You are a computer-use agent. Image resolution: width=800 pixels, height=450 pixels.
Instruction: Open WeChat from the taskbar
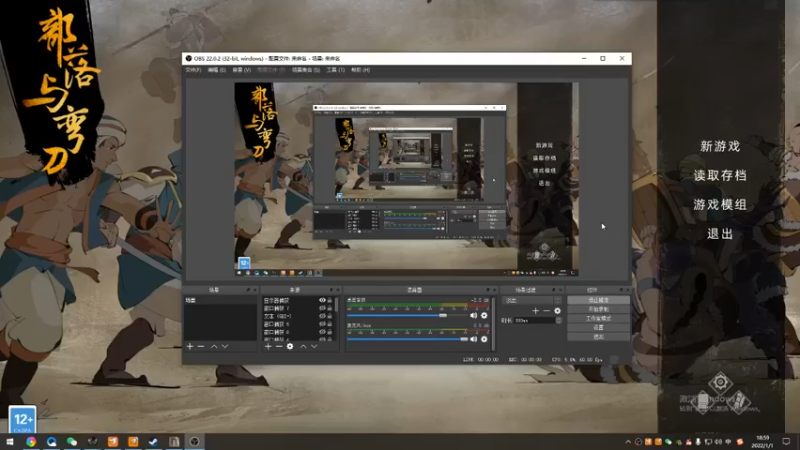pos(72,441)
